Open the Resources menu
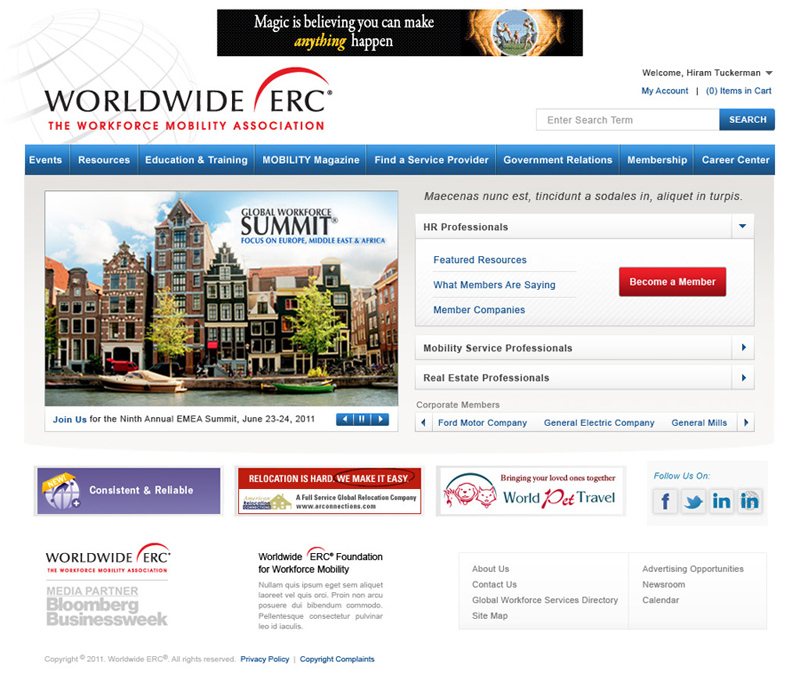800x682 pixels. point(104,160)
